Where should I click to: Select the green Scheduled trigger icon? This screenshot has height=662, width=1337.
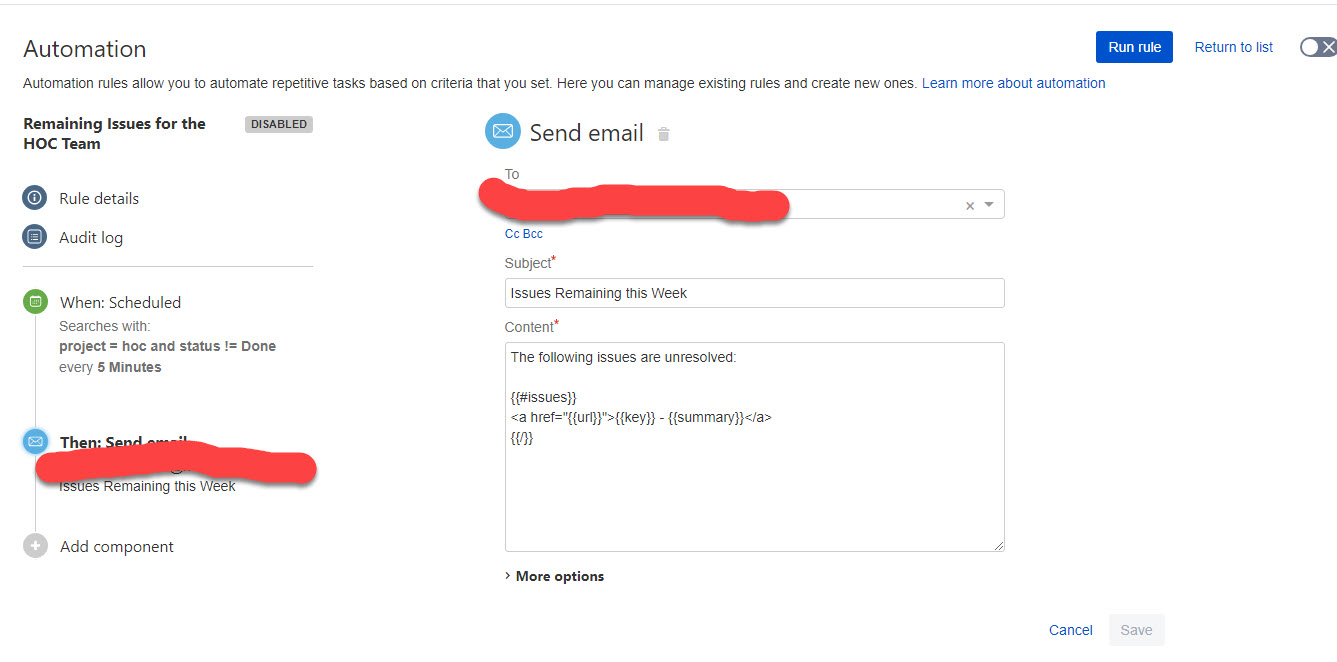[35, 301]
